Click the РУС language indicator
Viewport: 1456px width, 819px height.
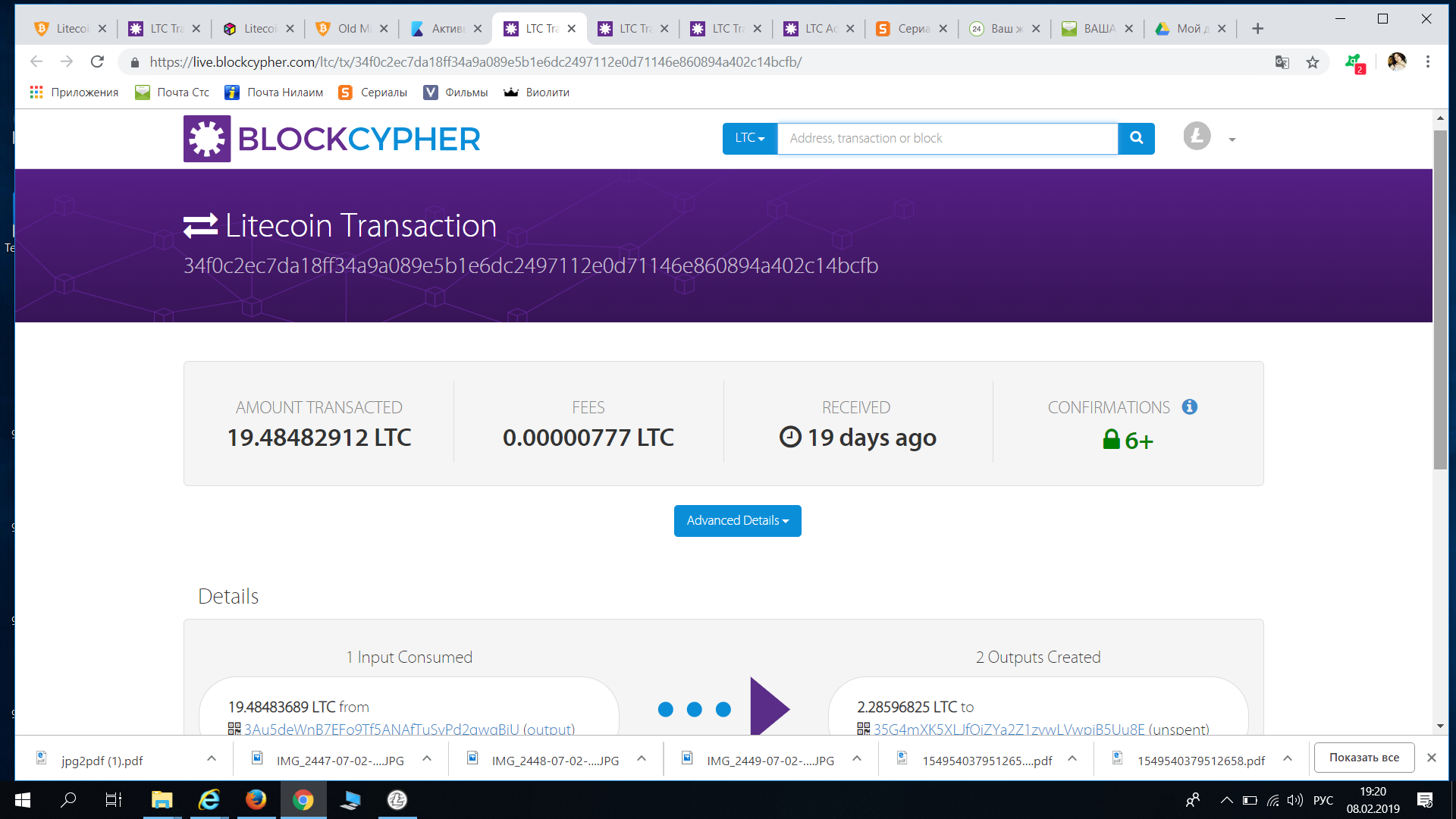1323,800
